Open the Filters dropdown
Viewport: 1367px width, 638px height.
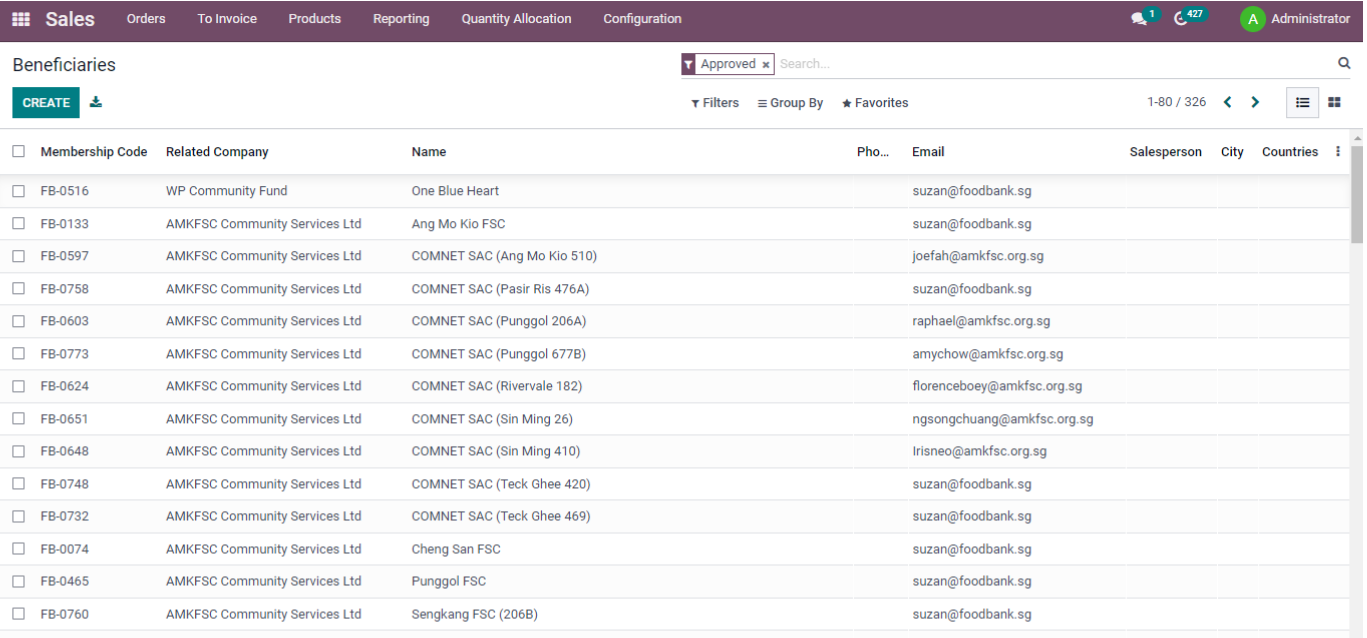point(715,103)
